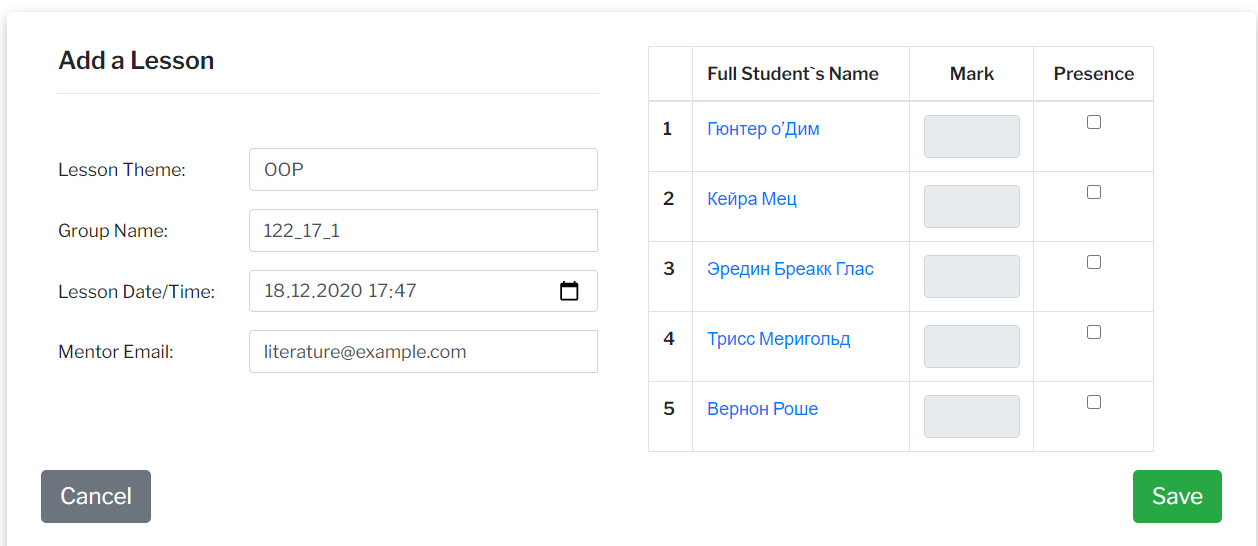This screenshot has width=1258, height=546.
Task: Open student link Гюнтер о'Дим
Action: pyautogui.click(x=763, y=129)
